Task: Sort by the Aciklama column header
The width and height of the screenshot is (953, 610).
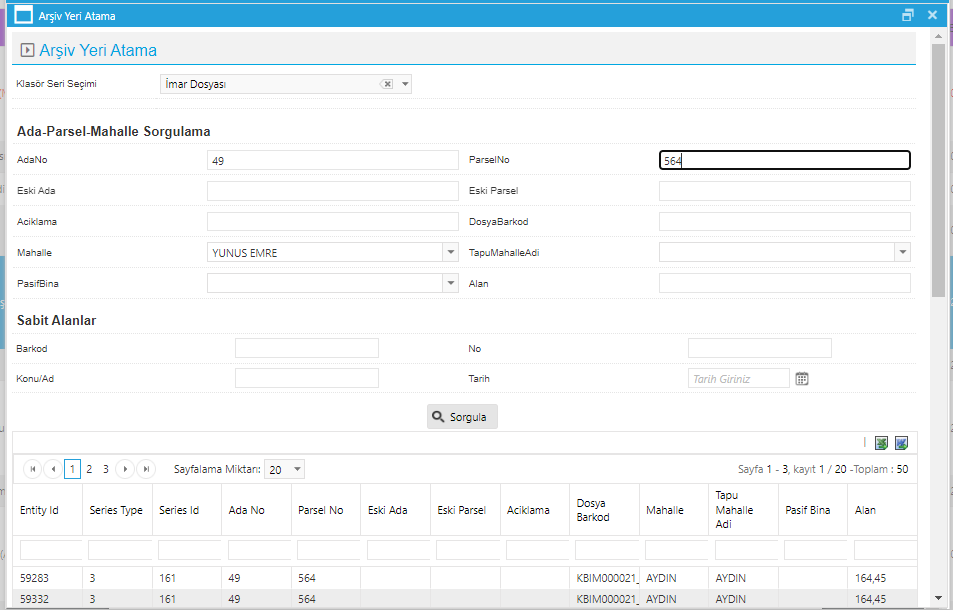Action: click(x=528, y=510)
